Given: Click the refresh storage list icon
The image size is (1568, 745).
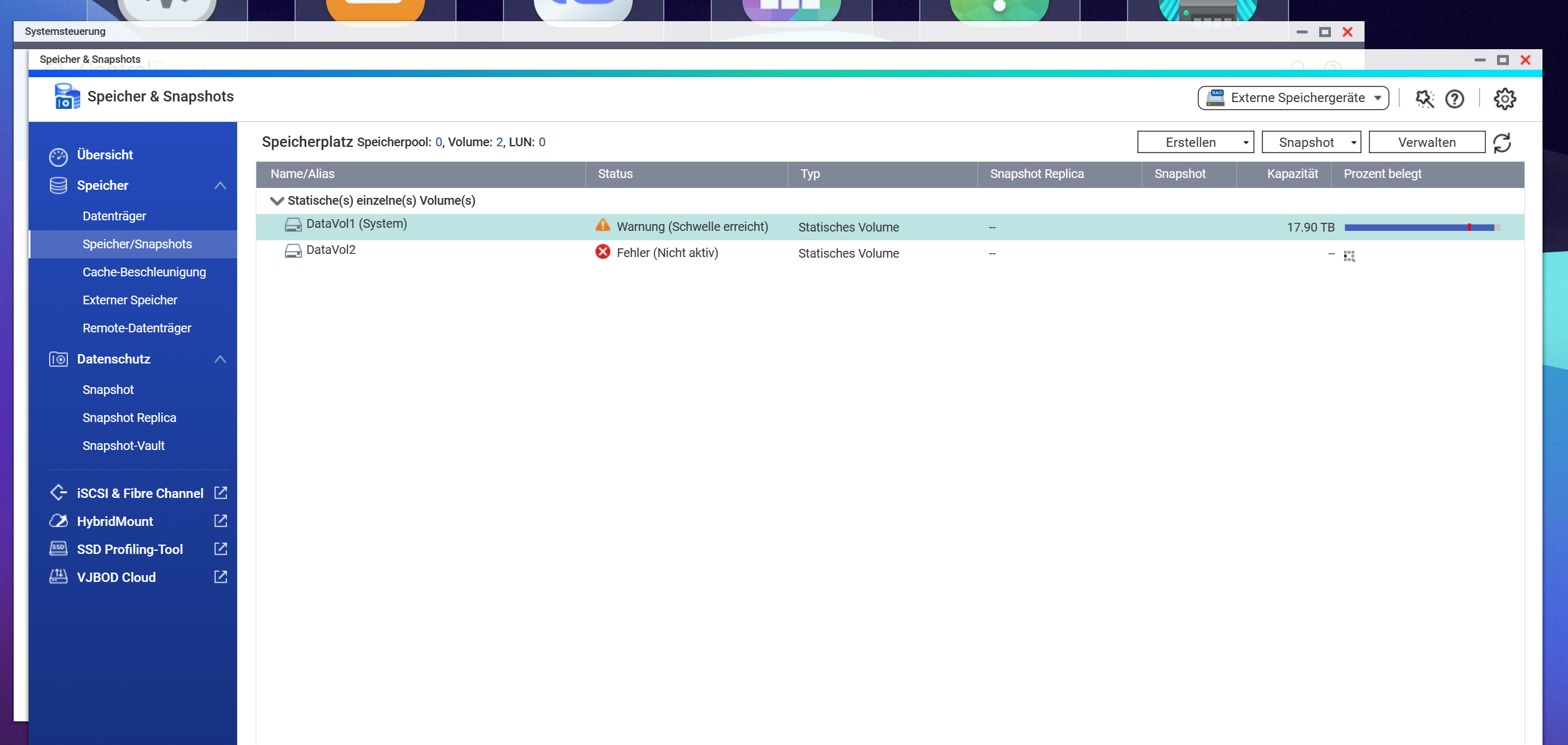Looking at the screenshot, I should [x=1502, y=143].
